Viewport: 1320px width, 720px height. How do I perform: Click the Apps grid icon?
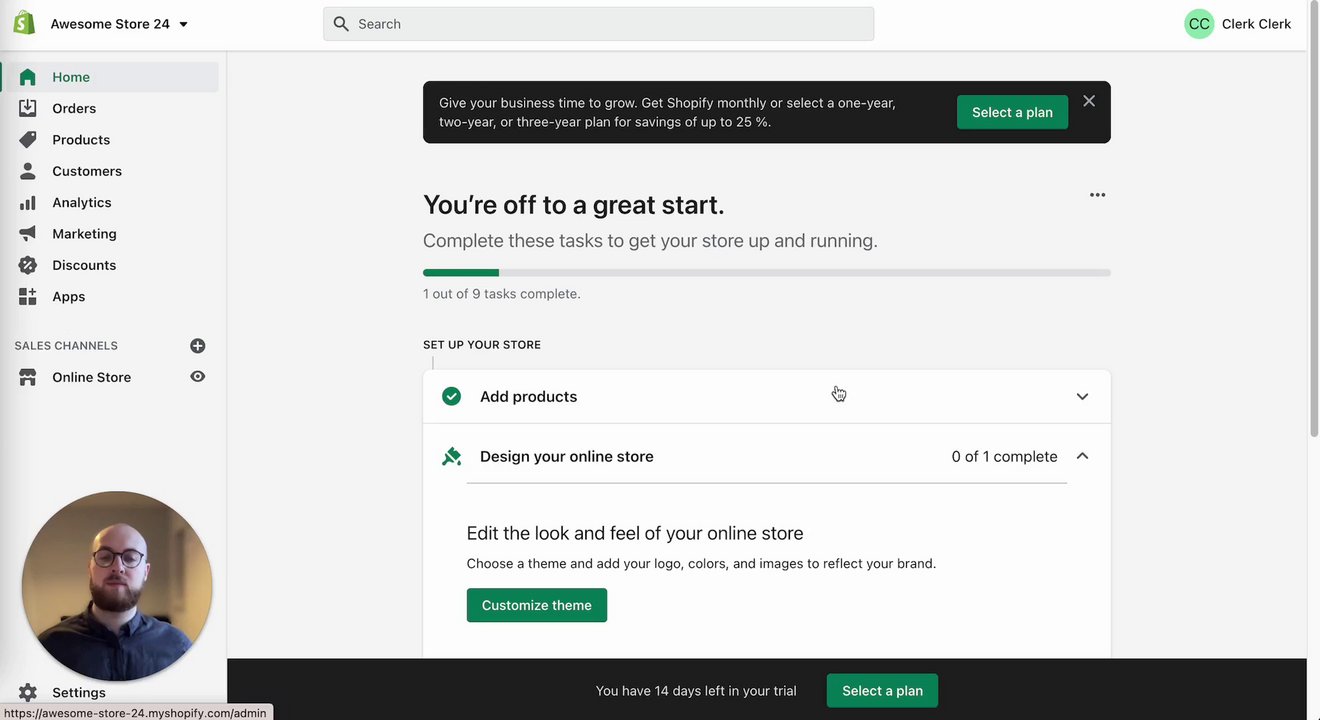(28, 297)
